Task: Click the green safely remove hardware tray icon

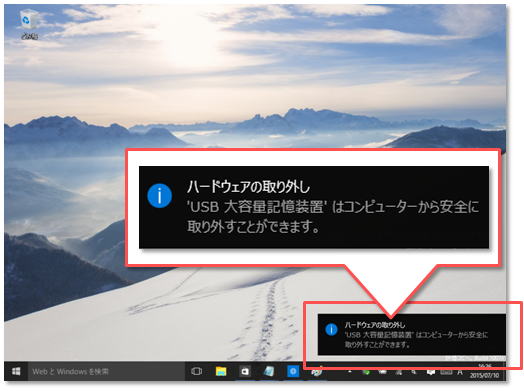Action: 366,372
